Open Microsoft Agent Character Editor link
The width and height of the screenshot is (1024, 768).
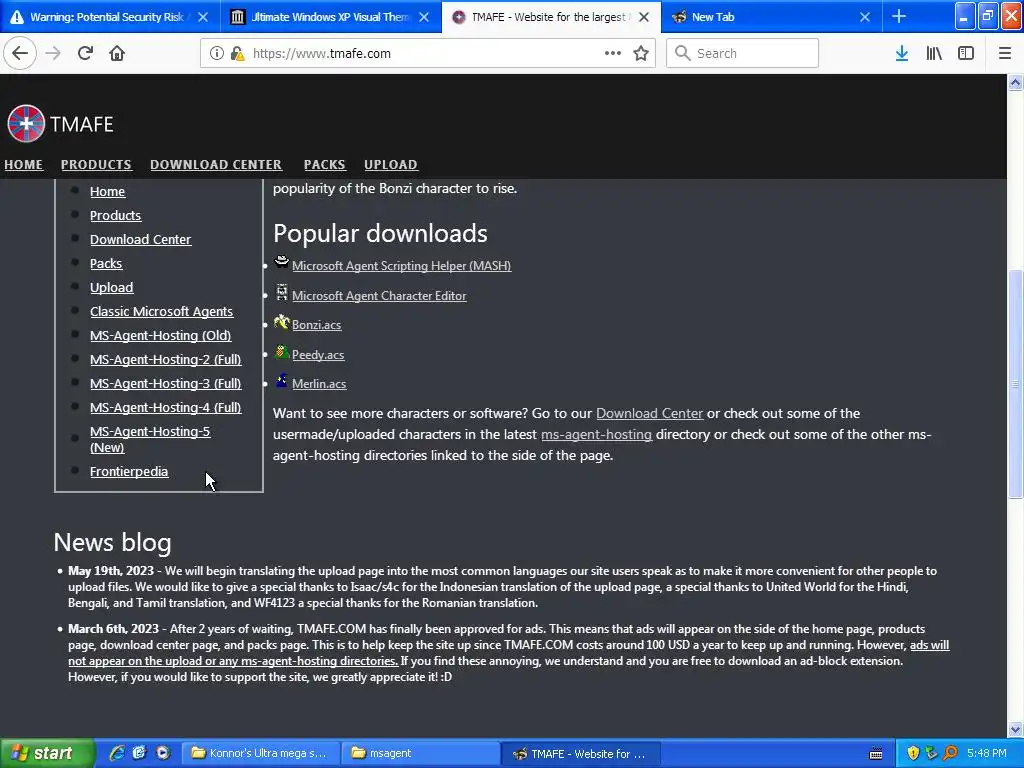point(379,296)
